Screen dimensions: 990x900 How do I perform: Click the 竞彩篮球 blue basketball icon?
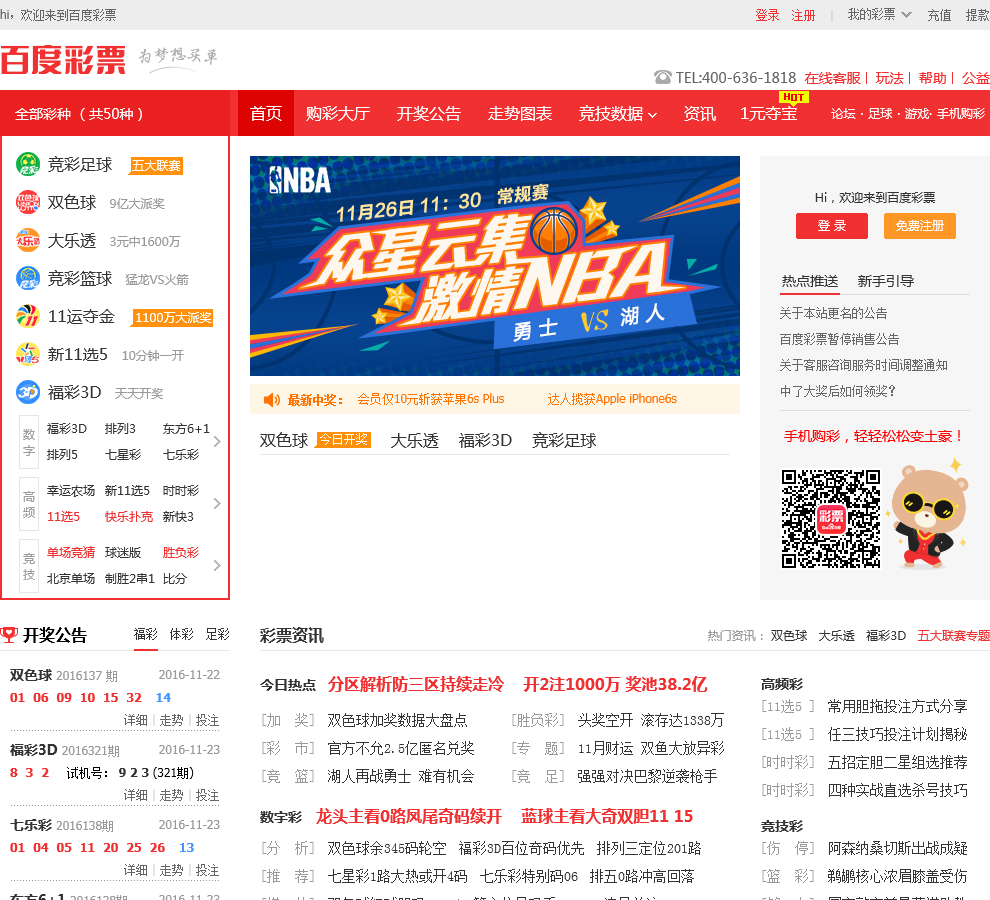[x=28, y=279]
